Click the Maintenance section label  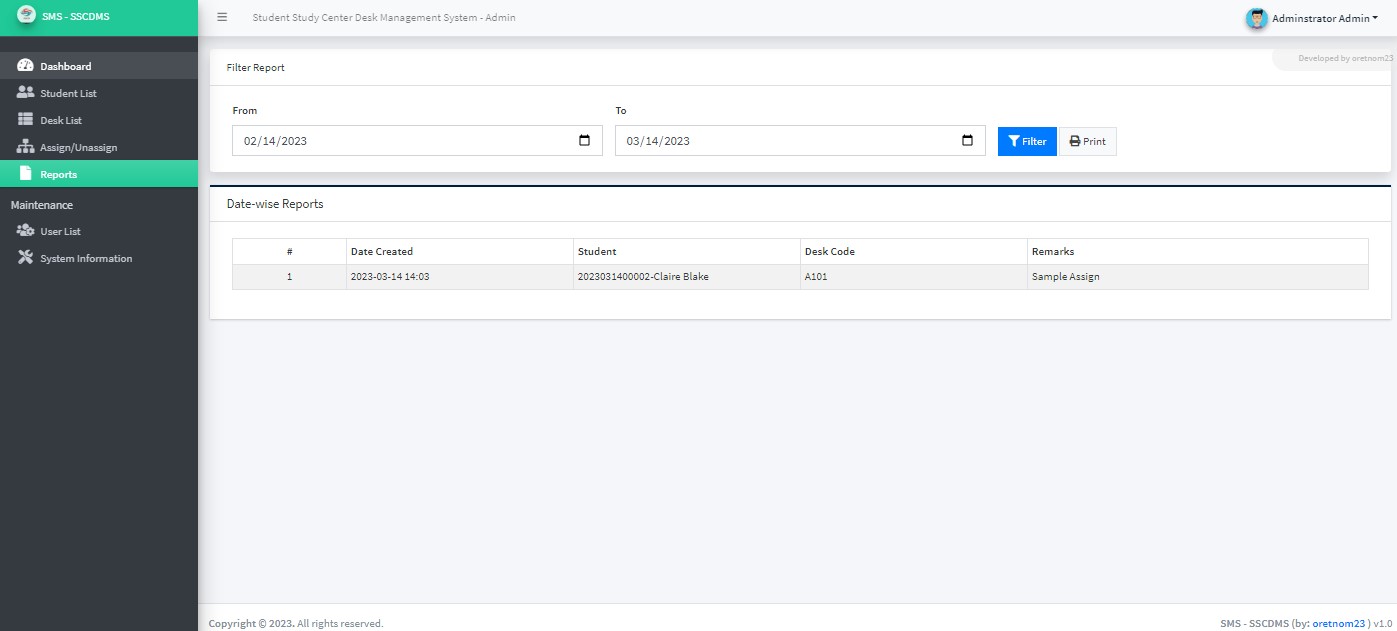42,205
